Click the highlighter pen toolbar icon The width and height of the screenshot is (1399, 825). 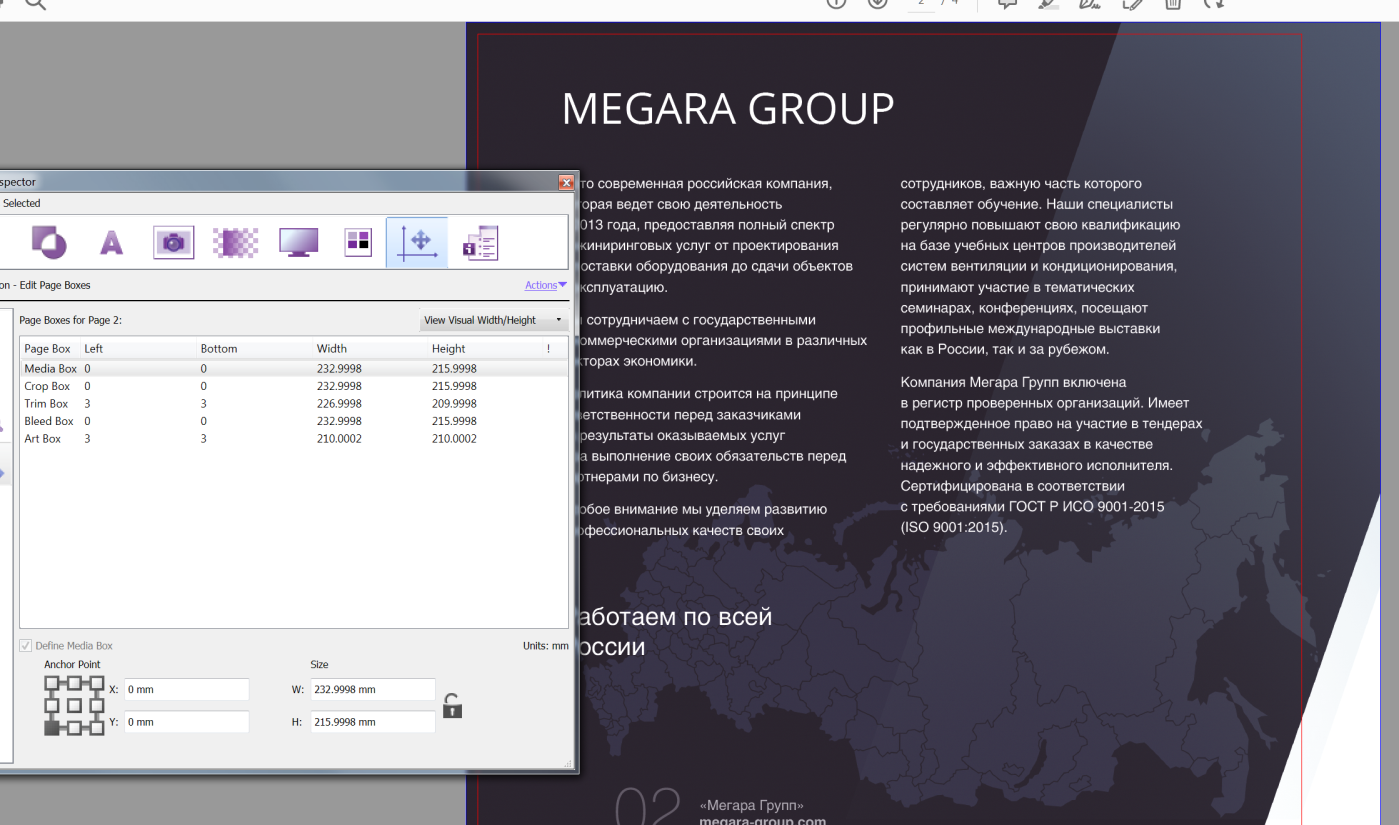(1048, 4)
